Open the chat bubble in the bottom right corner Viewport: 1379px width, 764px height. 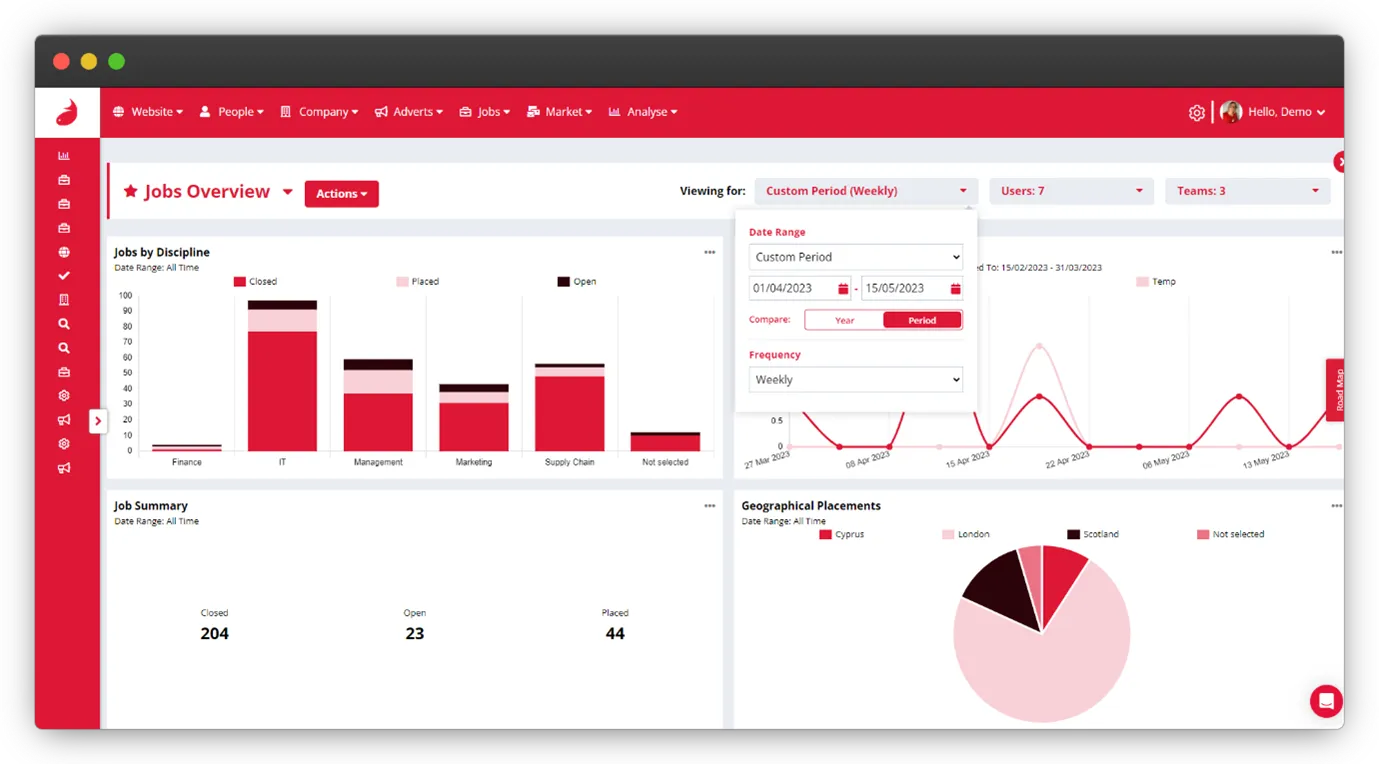(1325, 701)
